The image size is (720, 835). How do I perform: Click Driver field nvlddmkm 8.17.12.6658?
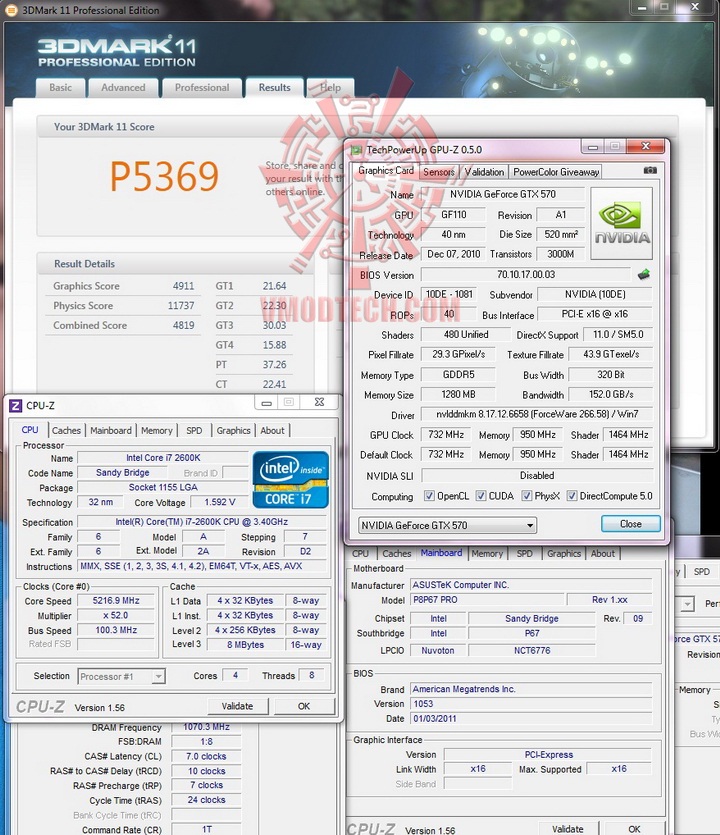click(537, 414)
